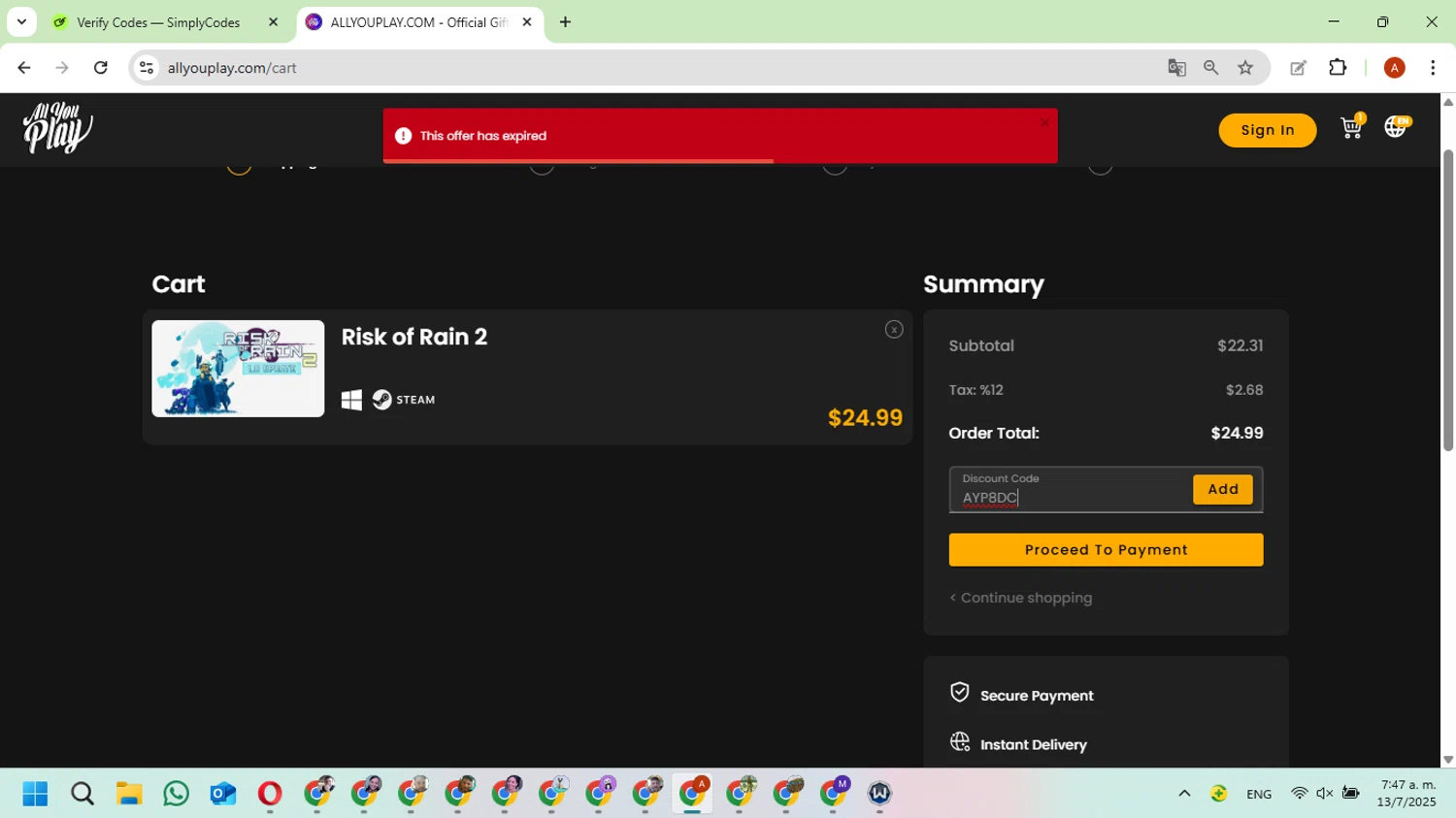The image size is (1456, 818).
Task: Open the Windows Start menu
Action: tap(35, 794)
